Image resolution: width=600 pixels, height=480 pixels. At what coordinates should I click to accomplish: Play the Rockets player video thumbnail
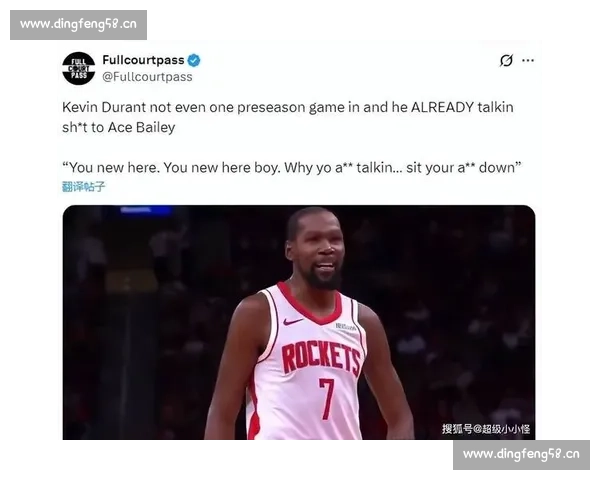coord(299,322)
